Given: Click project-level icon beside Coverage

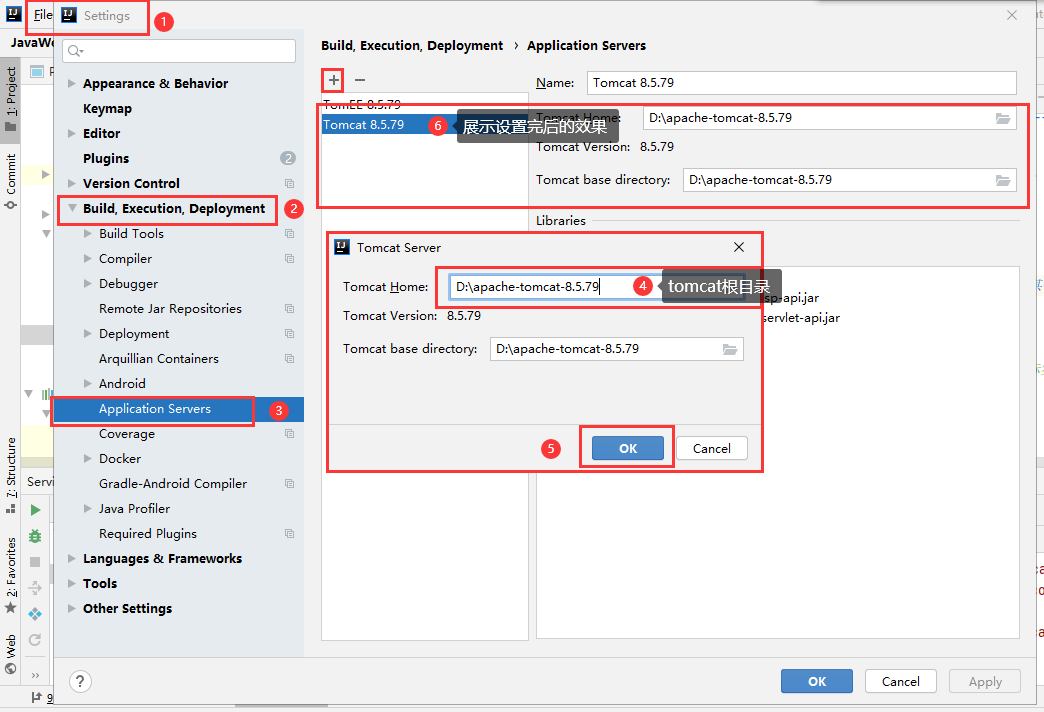Looking at the screenshot, I should 290,434.
